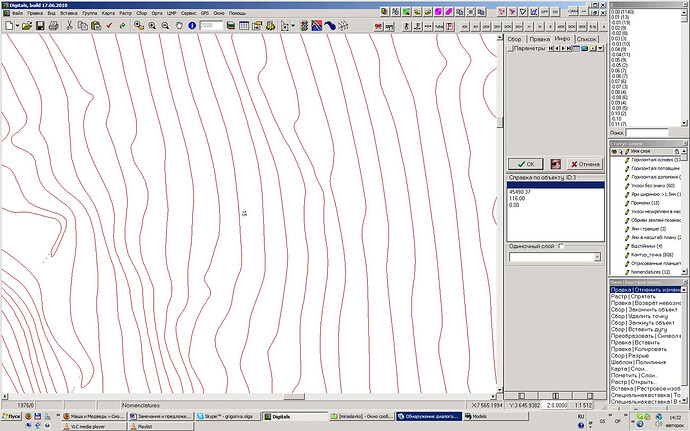Toggle pencil icon of Укоси без знаку layer
The height and width of the screenshot is (431, 690).
tap(627, 186)
